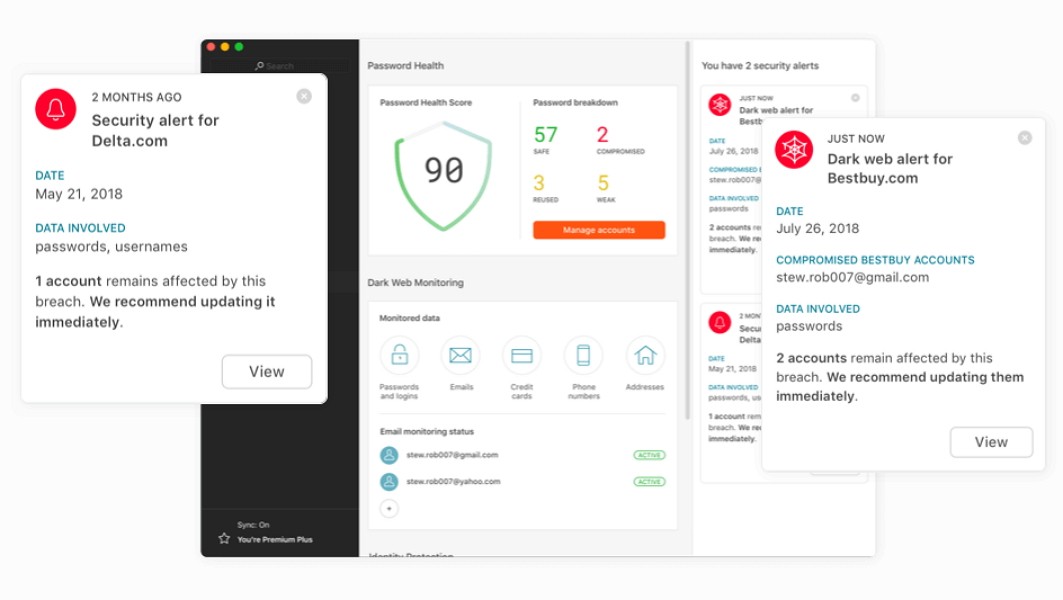Click View on the Bestbuy.com alert
This screenshot has width=1063, height=600.
(x=990, y=442)
